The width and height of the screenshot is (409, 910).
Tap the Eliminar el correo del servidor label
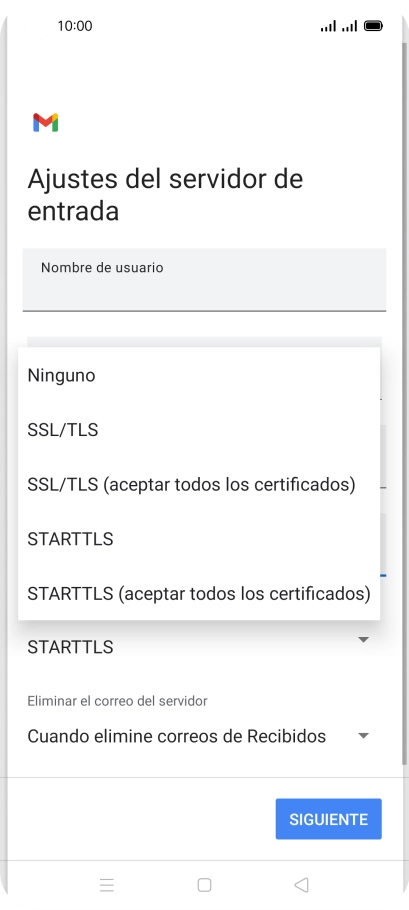tap(117, 701)
